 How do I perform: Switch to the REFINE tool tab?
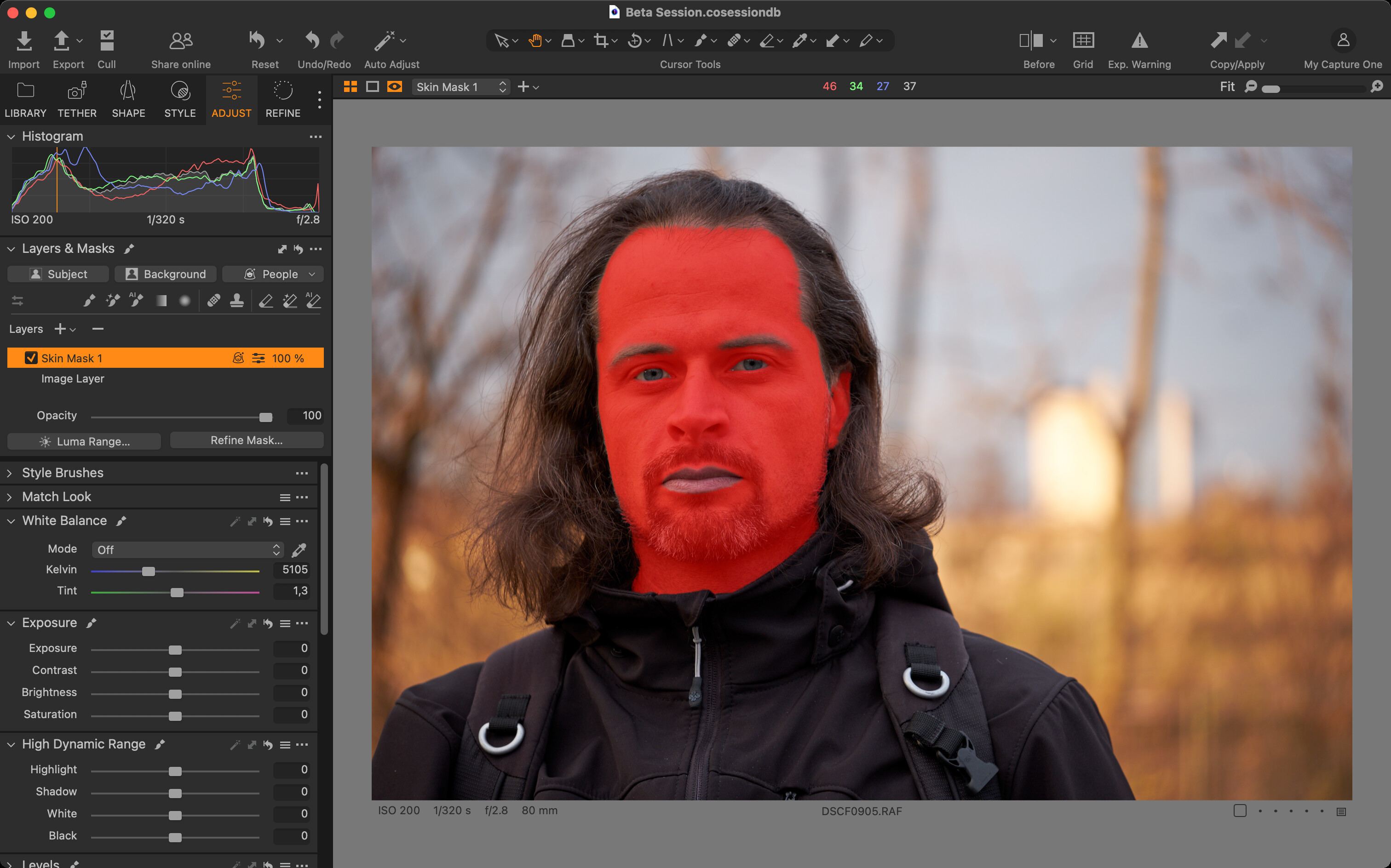(x=282, y=99)
